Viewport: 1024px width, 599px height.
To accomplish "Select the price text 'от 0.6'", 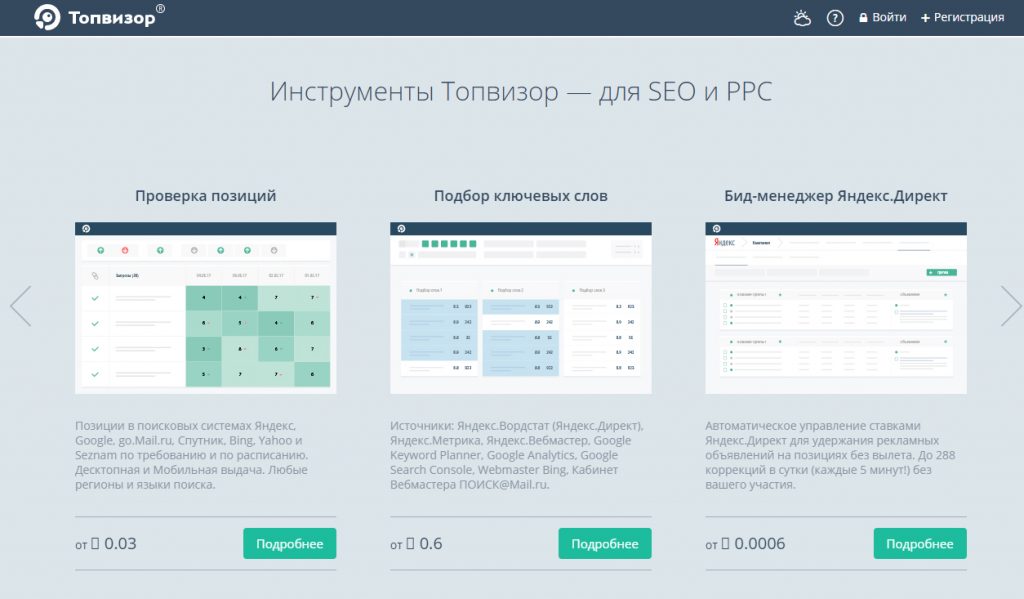I will click(x=416, y=543).
